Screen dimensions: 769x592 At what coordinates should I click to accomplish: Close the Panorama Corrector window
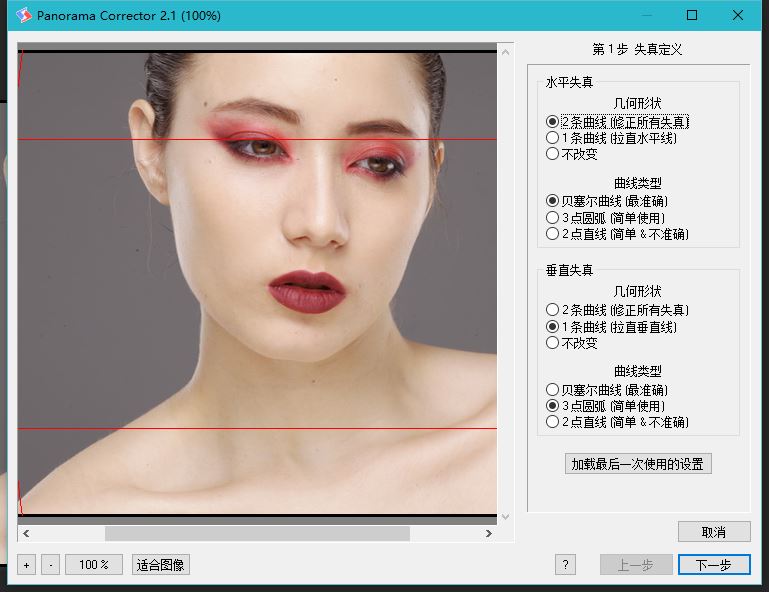click(738, 15)
